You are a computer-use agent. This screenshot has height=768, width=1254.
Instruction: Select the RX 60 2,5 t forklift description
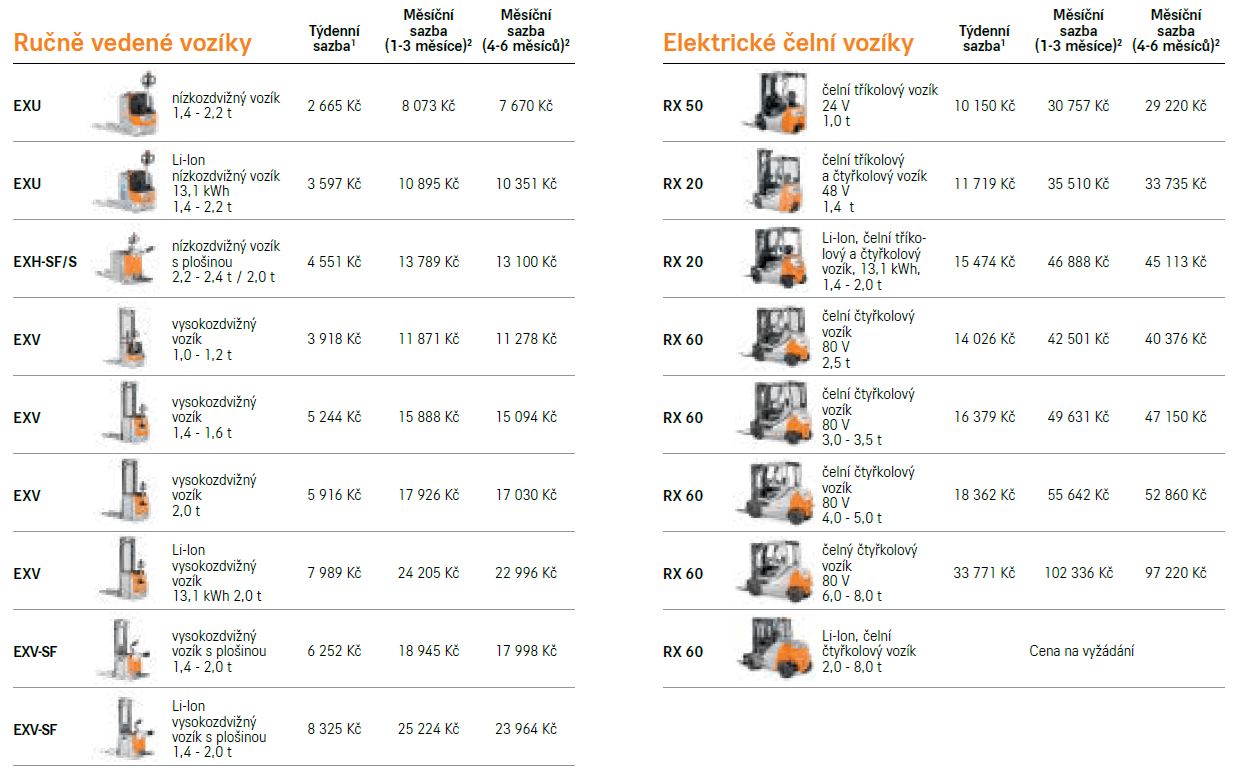[868, 339]
